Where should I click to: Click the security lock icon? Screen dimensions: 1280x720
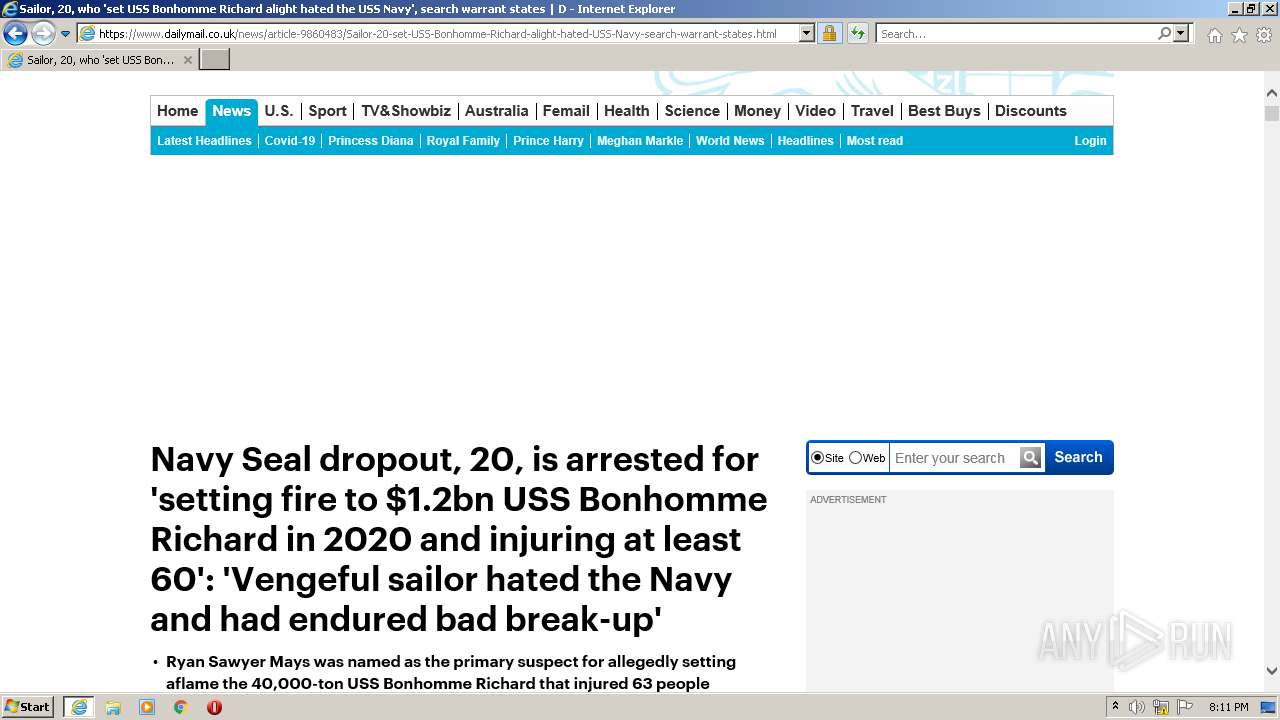tap(829, 33)
